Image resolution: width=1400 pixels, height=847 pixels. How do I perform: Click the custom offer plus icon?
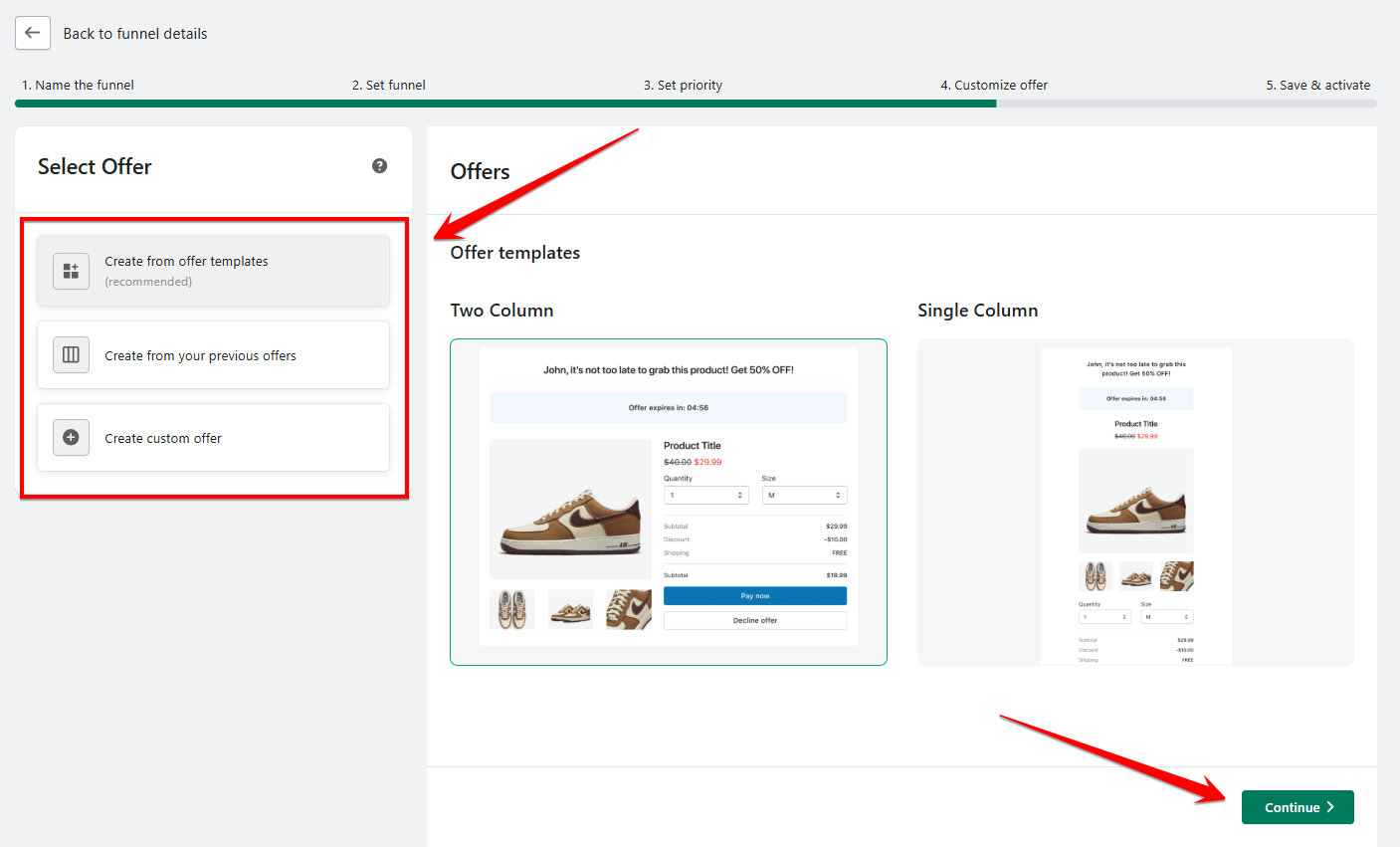[x=71, y=437]
